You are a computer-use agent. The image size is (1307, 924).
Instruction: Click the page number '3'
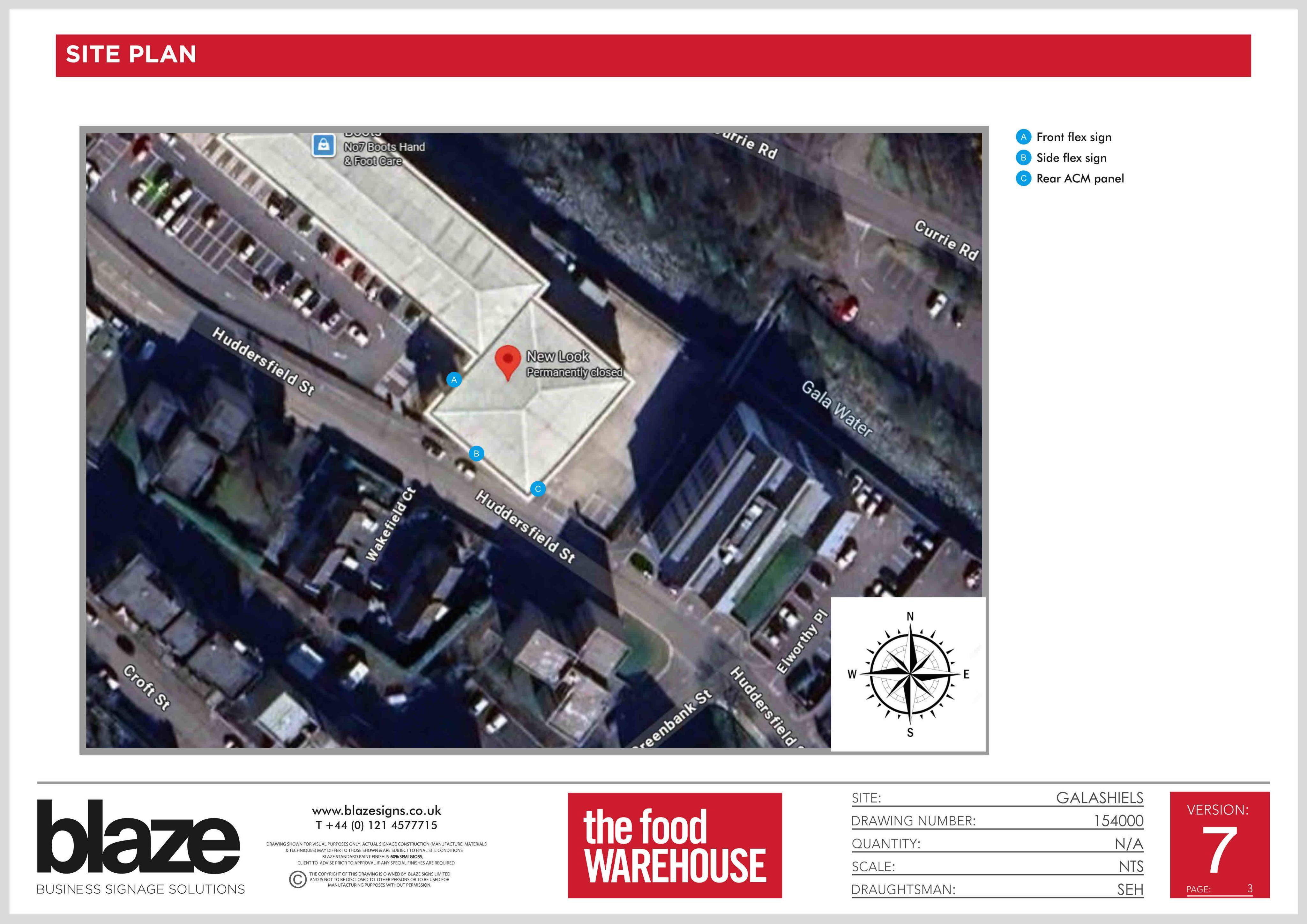(x=1250, y=888)
